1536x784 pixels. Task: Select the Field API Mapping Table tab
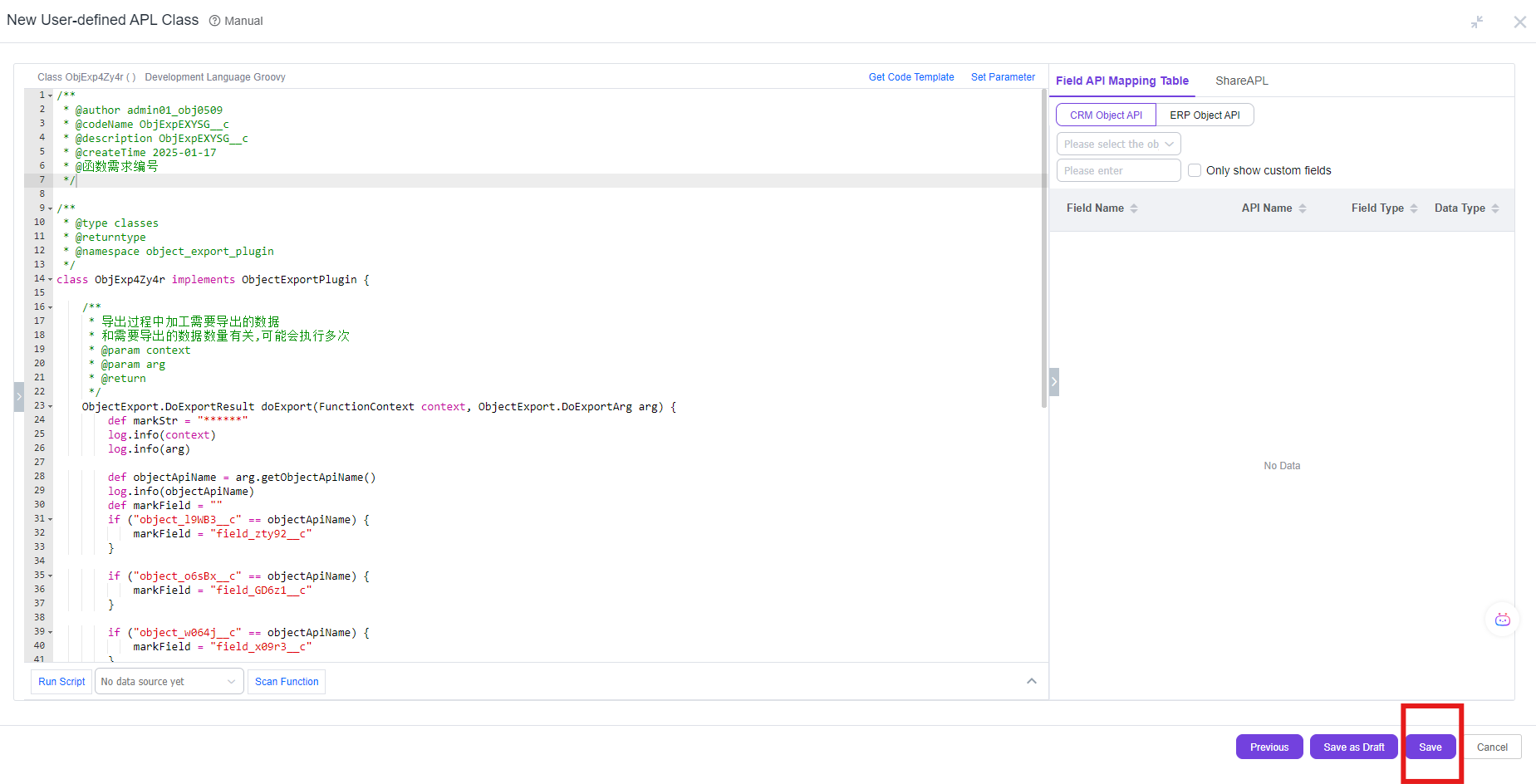pos(1121,81)
